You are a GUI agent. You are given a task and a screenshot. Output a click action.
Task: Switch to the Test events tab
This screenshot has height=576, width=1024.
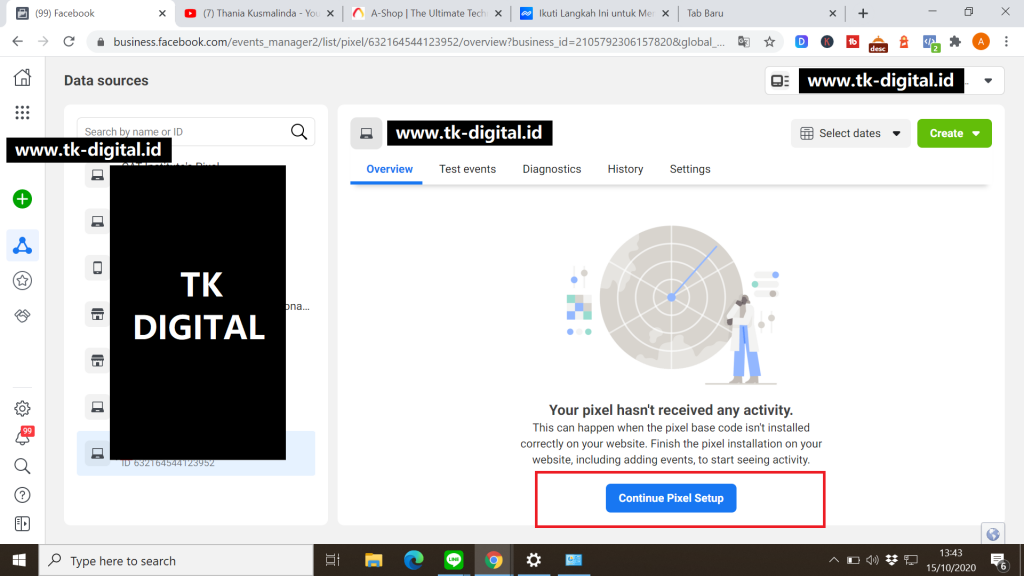467,169
